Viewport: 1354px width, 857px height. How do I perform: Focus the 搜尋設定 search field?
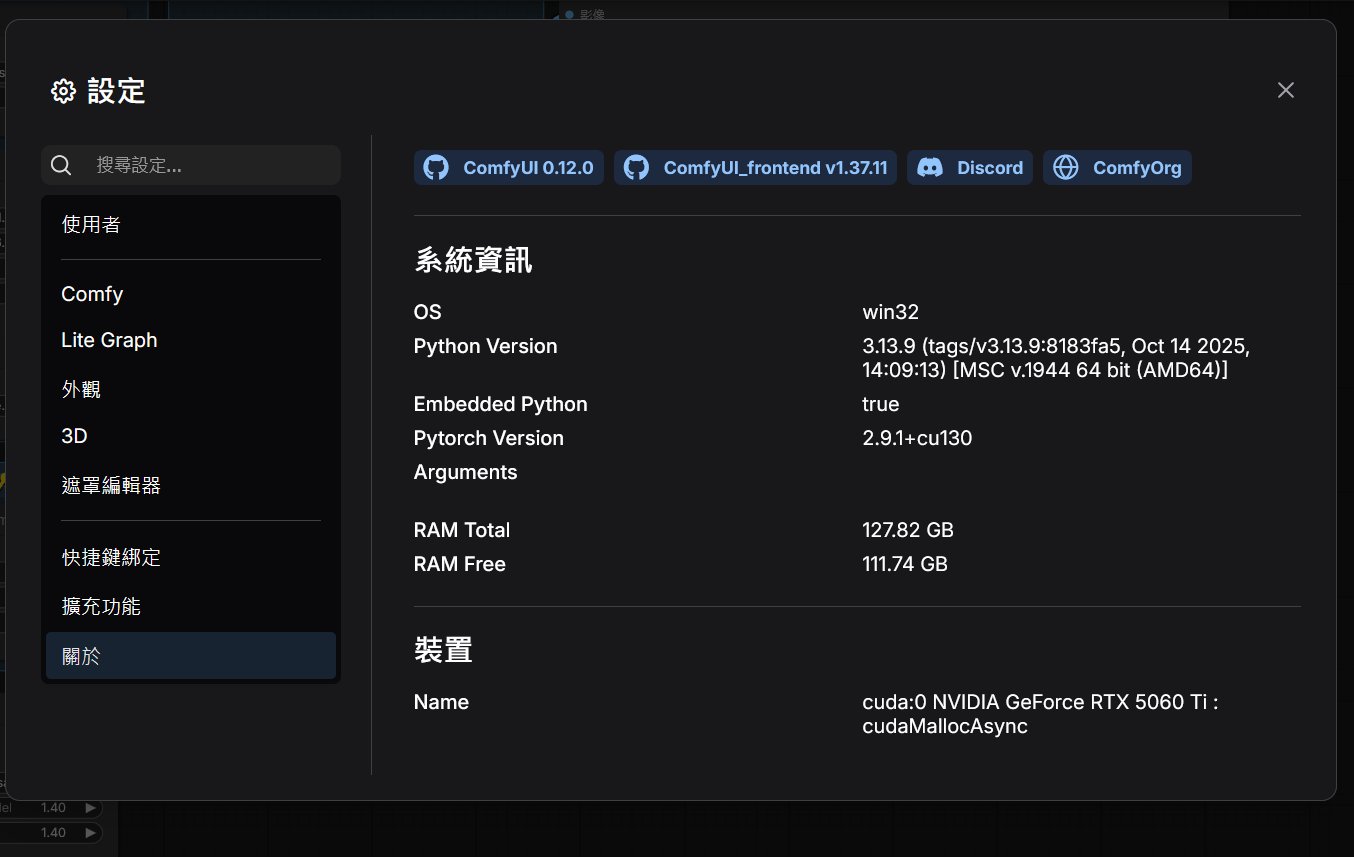210,165
